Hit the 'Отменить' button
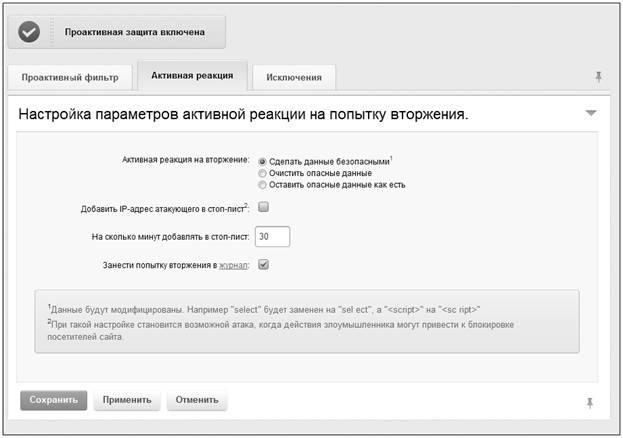This screenshot has height=438, width=623. [197, 401]
